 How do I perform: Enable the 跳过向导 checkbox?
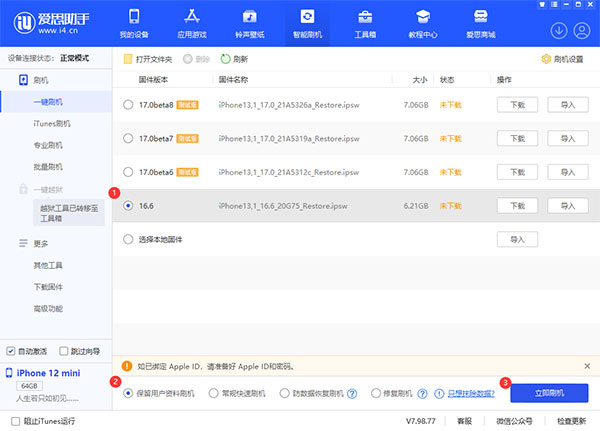point(64,351)
